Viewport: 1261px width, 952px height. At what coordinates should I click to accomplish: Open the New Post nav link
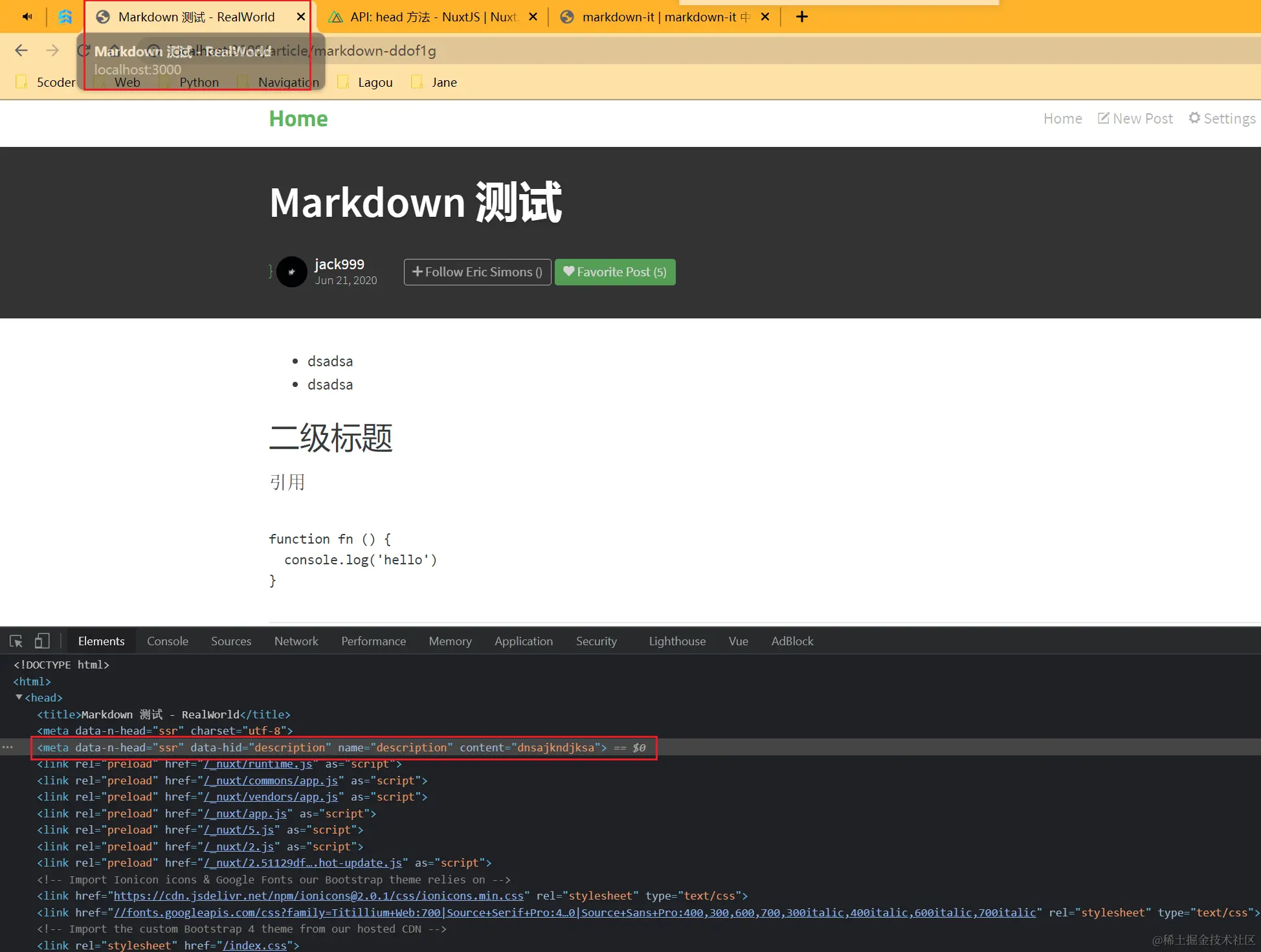tap(1135, 118)
